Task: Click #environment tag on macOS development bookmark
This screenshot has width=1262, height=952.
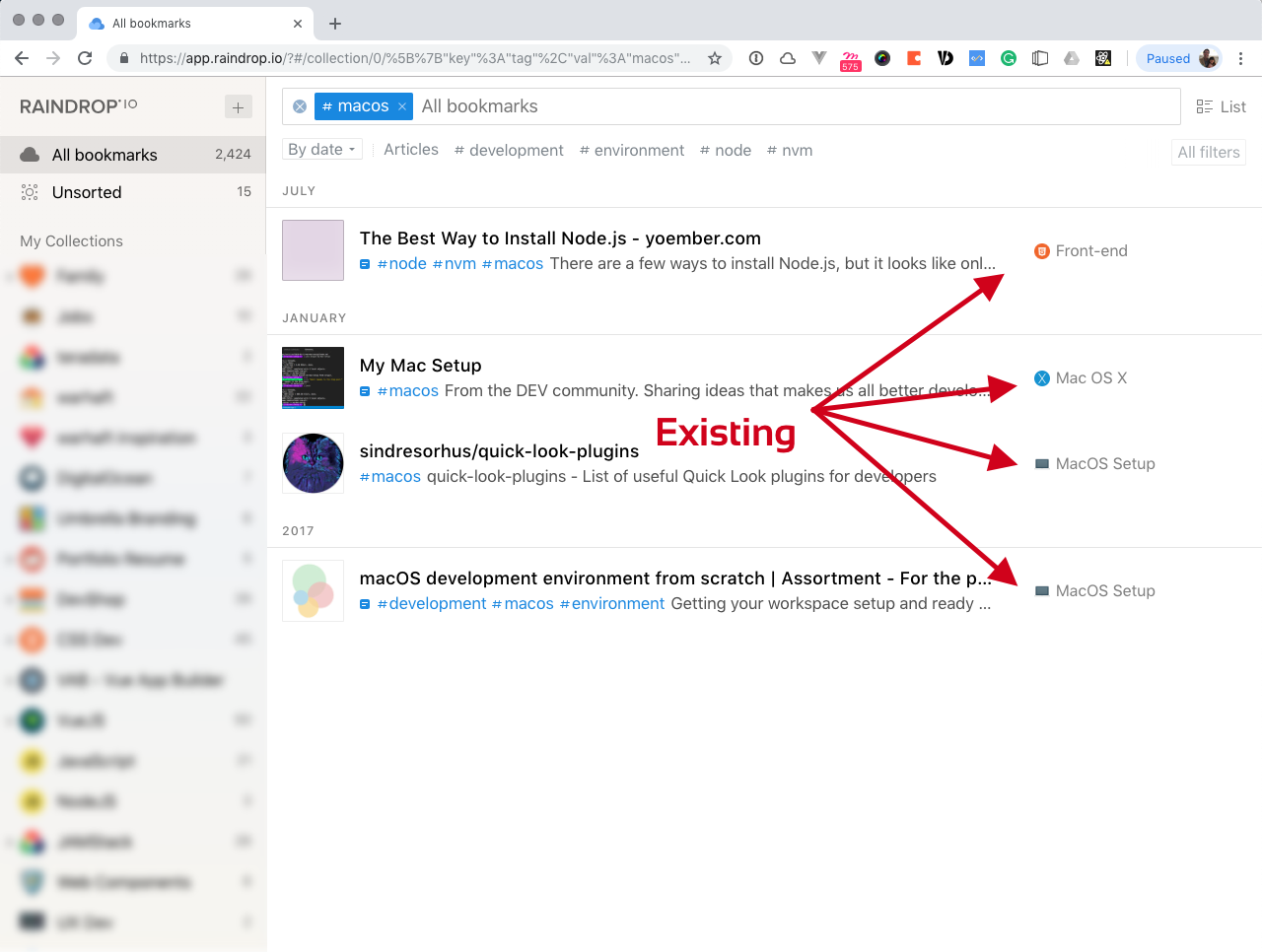Action: pyautogui.click(x=612, y=604)
